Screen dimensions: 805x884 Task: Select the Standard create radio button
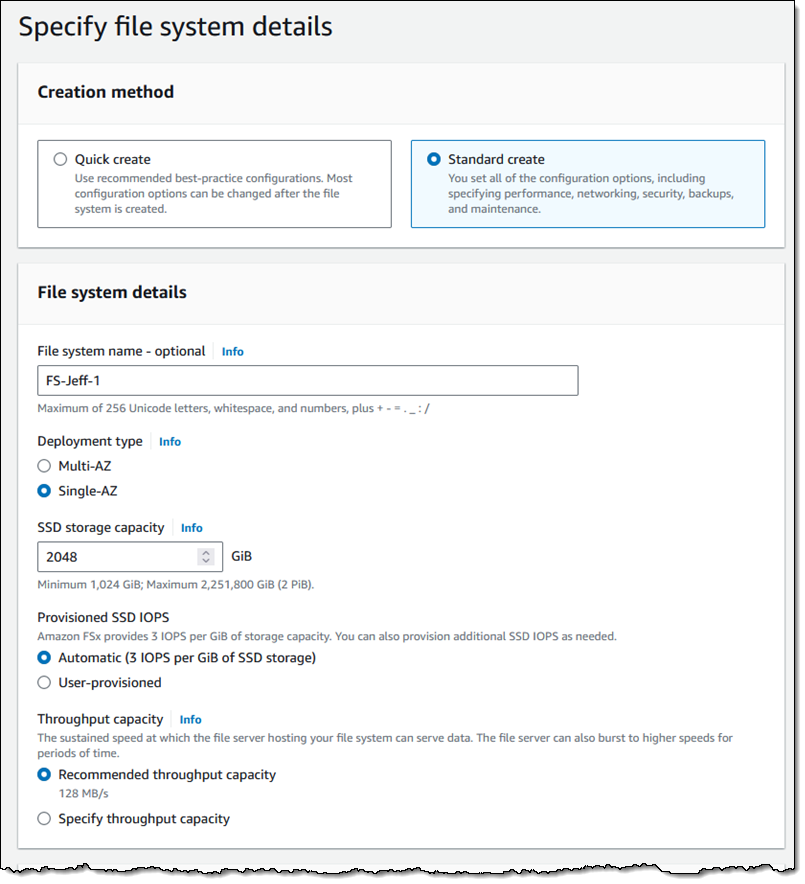[434, 160]
